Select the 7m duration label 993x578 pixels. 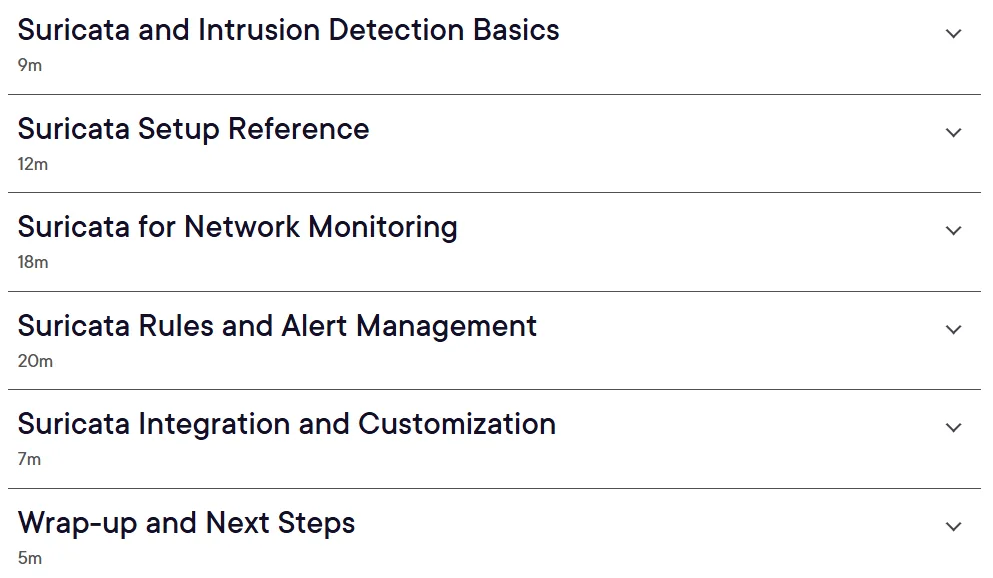tap(29, 459)
